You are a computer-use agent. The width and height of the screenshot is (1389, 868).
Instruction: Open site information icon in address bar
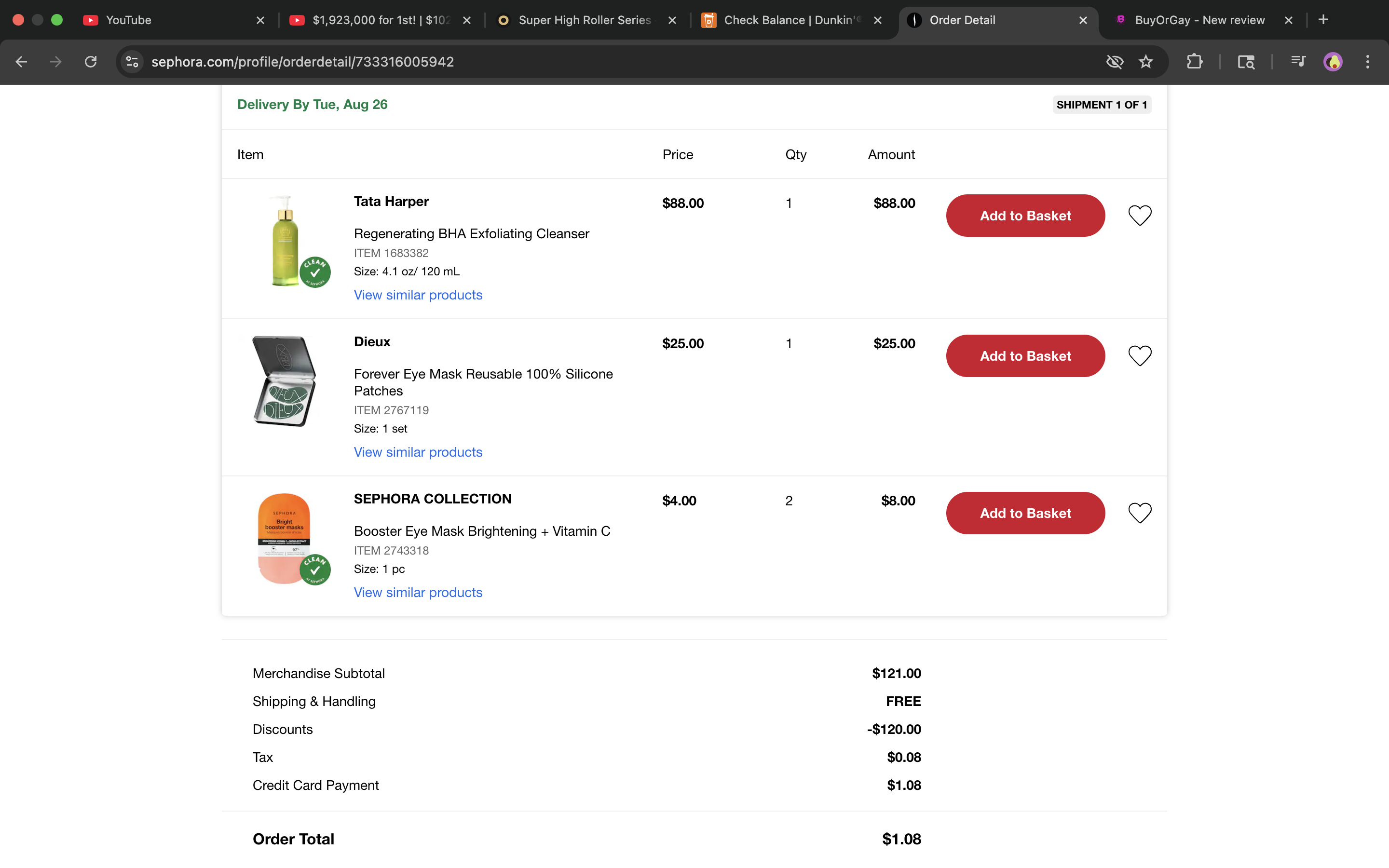click(x=133, y=61)
